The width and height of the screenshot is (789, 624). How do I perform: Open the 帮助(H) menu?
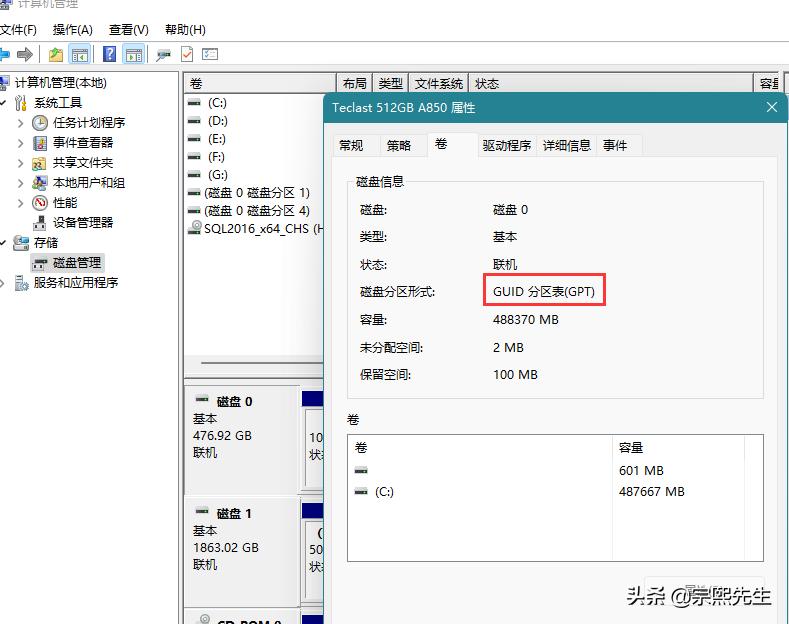tap(185, 30)
